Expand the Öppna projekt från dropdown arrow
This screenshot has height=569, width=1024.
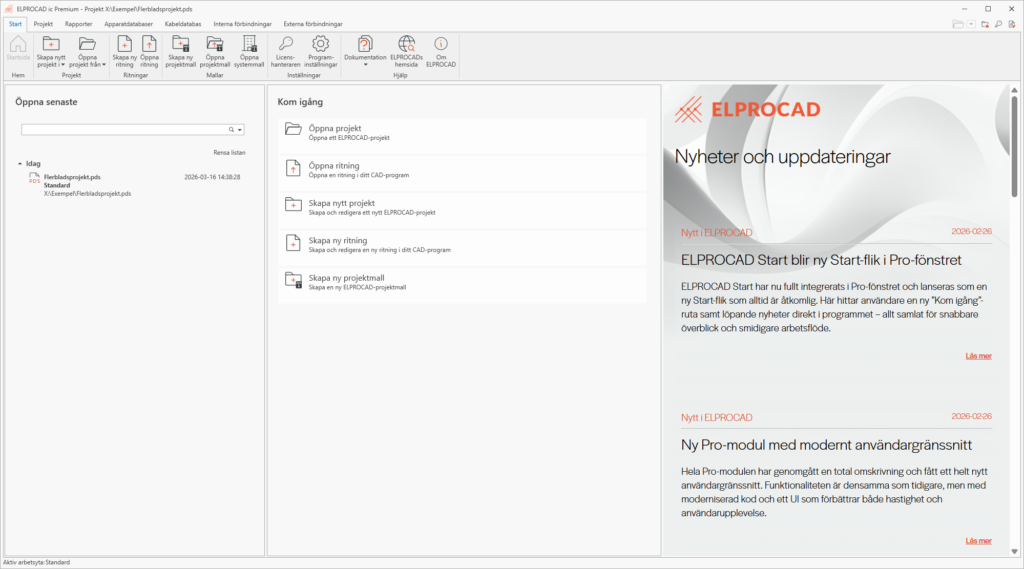tap(103, 65)
